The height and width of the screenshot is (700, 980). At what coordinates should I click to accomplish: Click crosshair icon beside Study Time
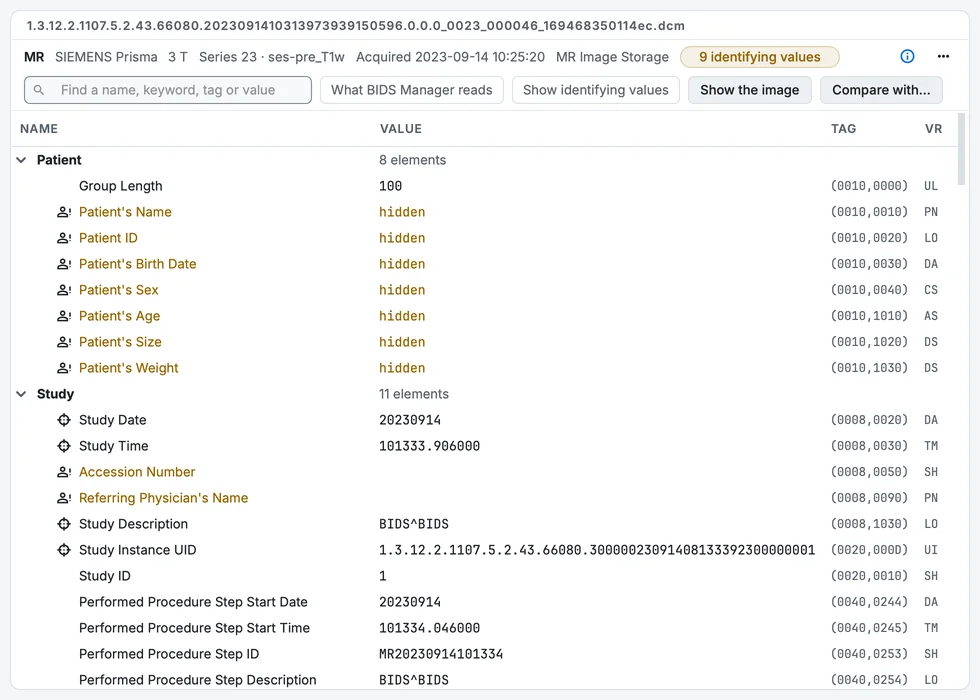(64, 446)
